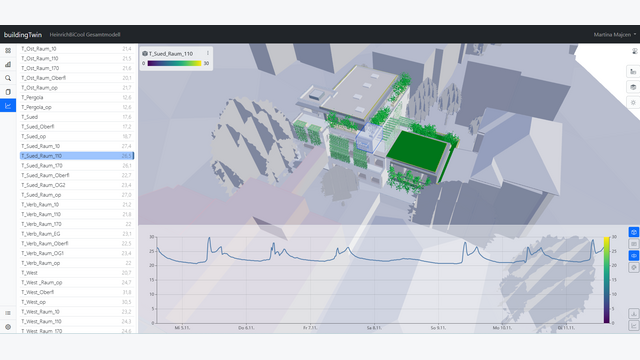Select T_Verb_Raum_Oberfl row
The image size is (640, 360).
pos(77,244)
